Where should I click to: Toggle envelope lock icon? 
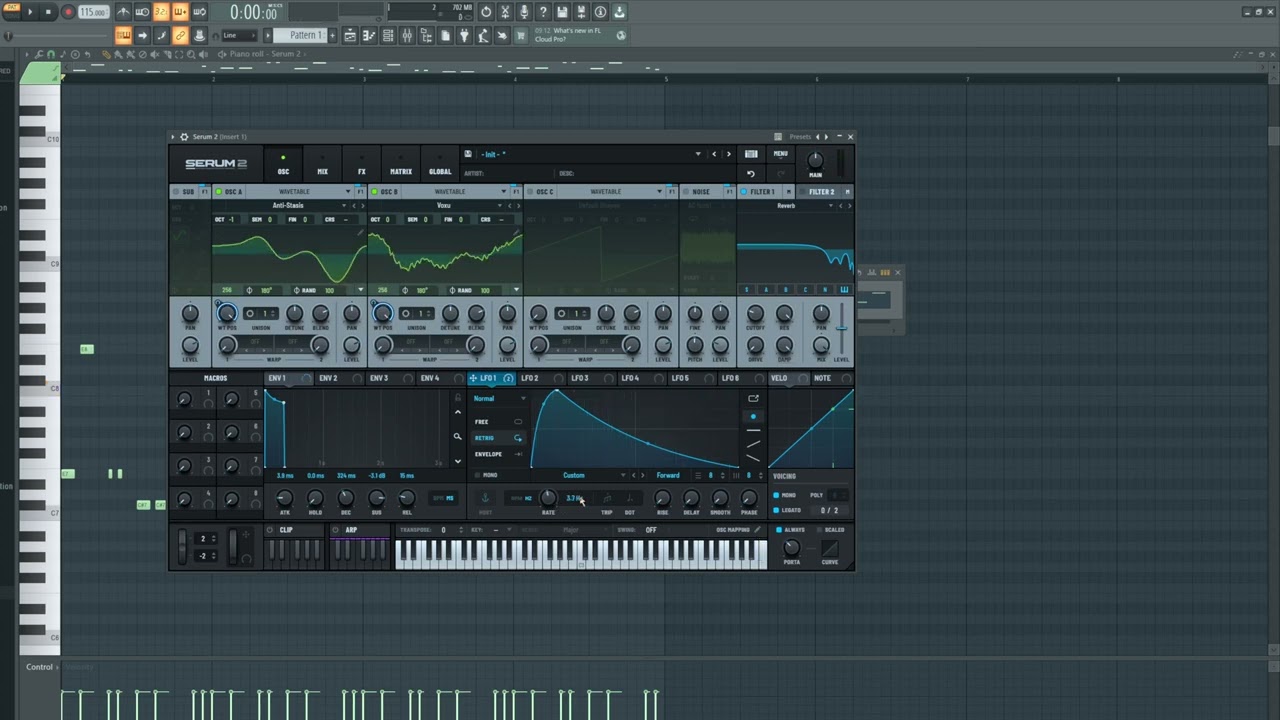click(x=457, y=398)
